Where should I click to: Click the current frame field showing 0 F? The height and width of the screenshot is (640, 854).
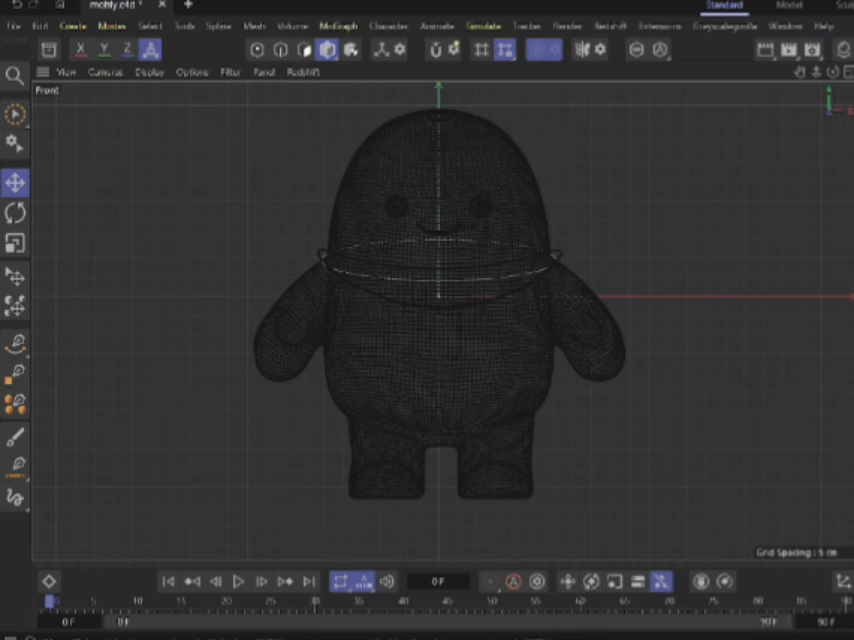point(438,582)
